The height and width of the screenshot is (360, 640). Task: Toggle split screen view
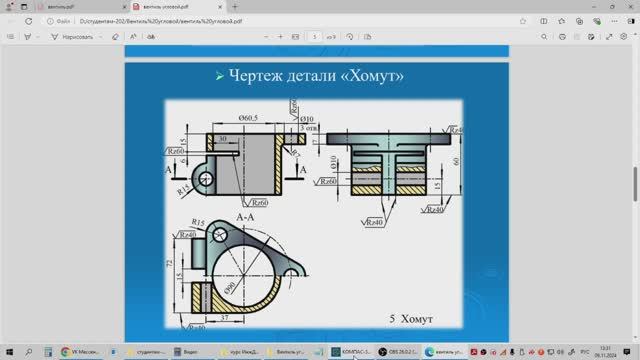point(544,21)
